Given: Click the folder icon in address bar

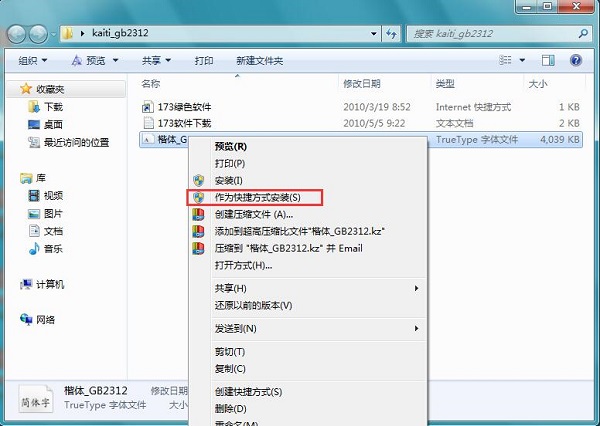Looking at the screenshot, I should 67,33.
